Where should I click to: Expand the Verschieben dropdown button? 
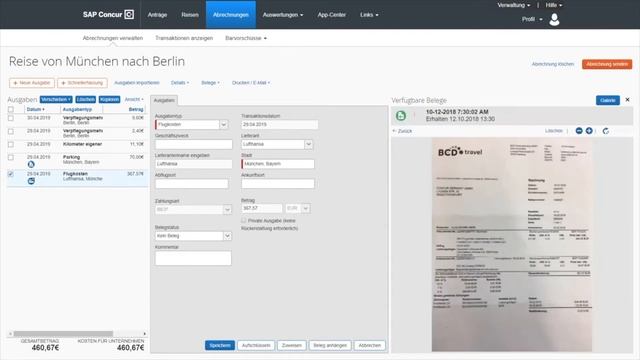click(56, 100)
